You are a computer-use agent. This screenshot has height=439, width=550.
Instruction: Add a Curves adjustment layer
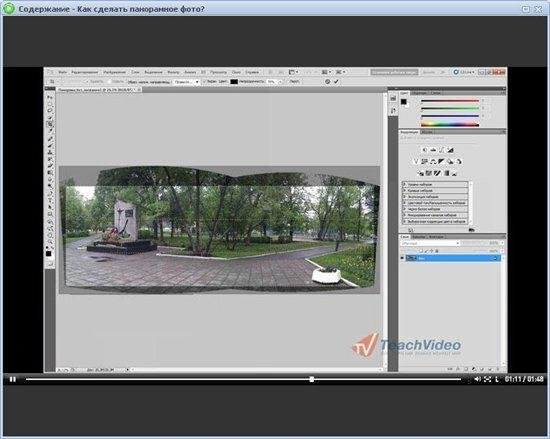[x=442, y=150]
